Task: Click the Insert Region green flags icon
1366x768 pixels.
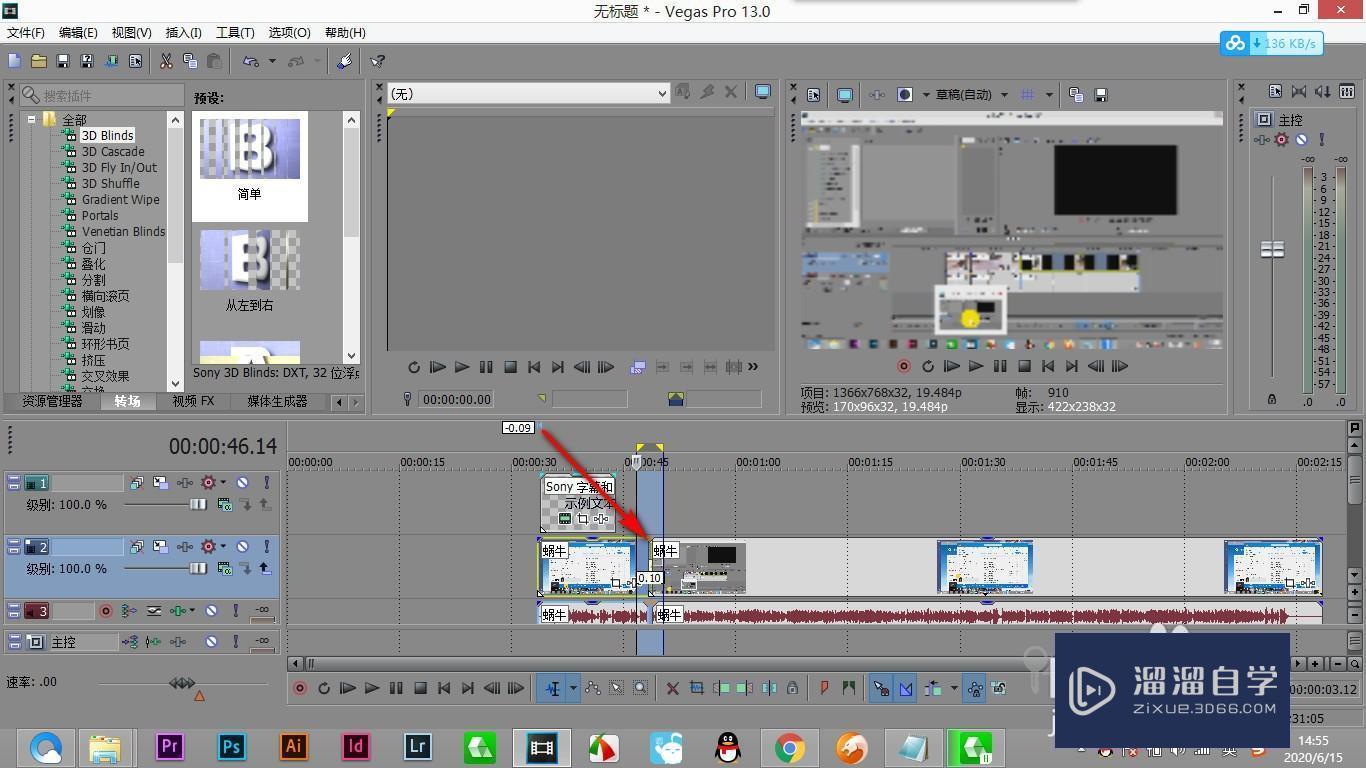Action: pos(848,688)
